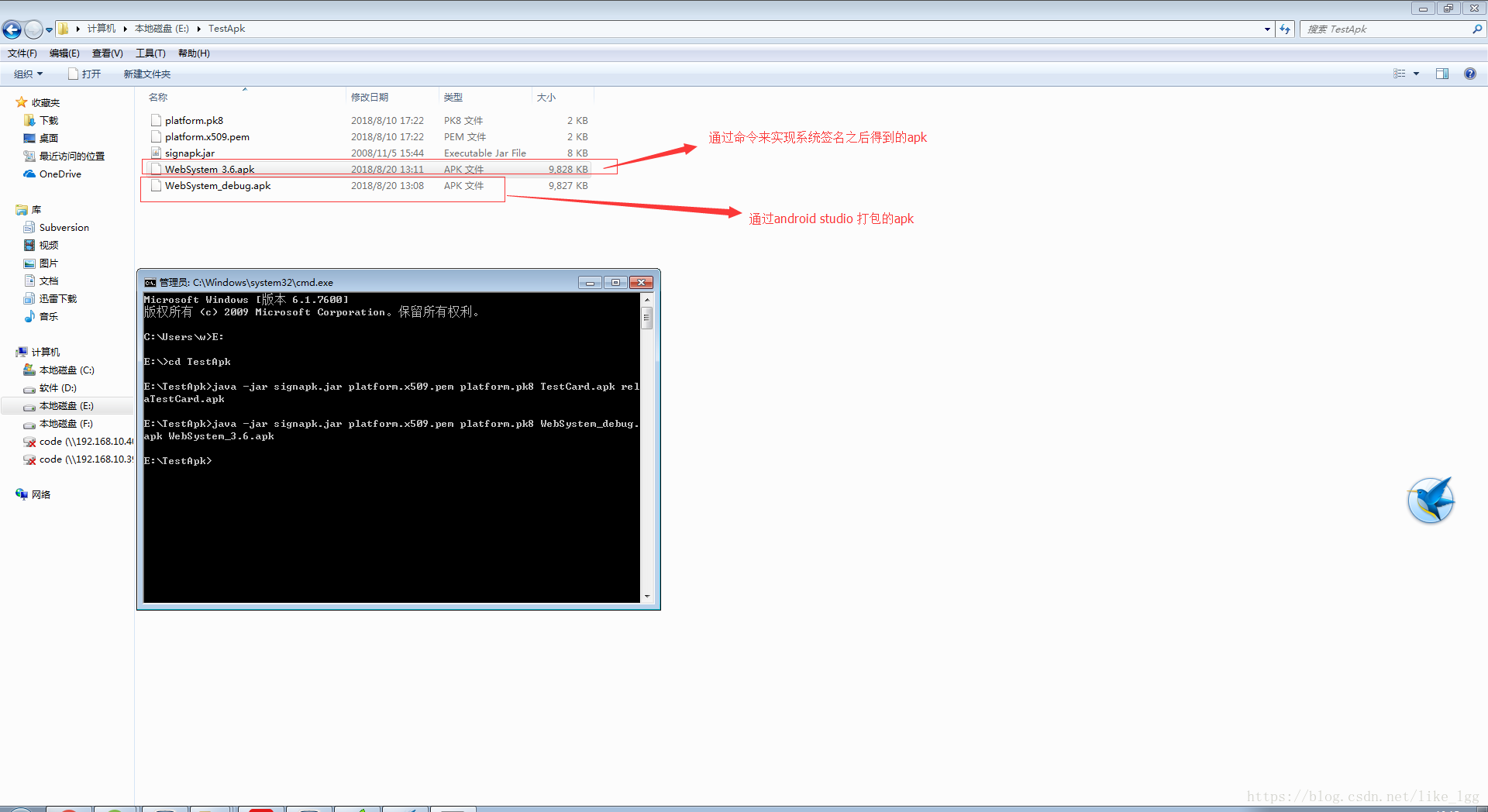Open 最近访问的位置
1488x812 pixels.
tap(71, 157)
